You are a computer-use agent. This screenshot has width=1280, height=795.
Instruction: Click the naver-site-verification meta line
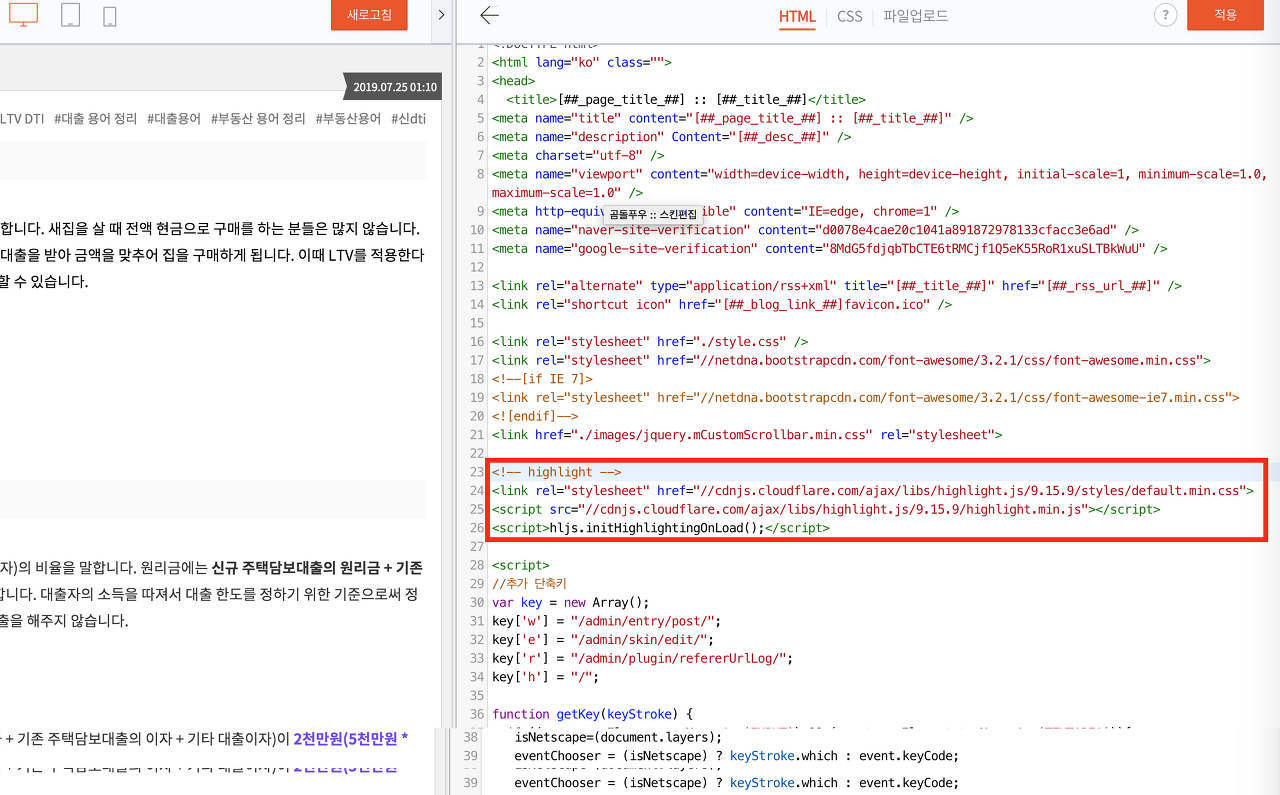(x=815, y=230)
